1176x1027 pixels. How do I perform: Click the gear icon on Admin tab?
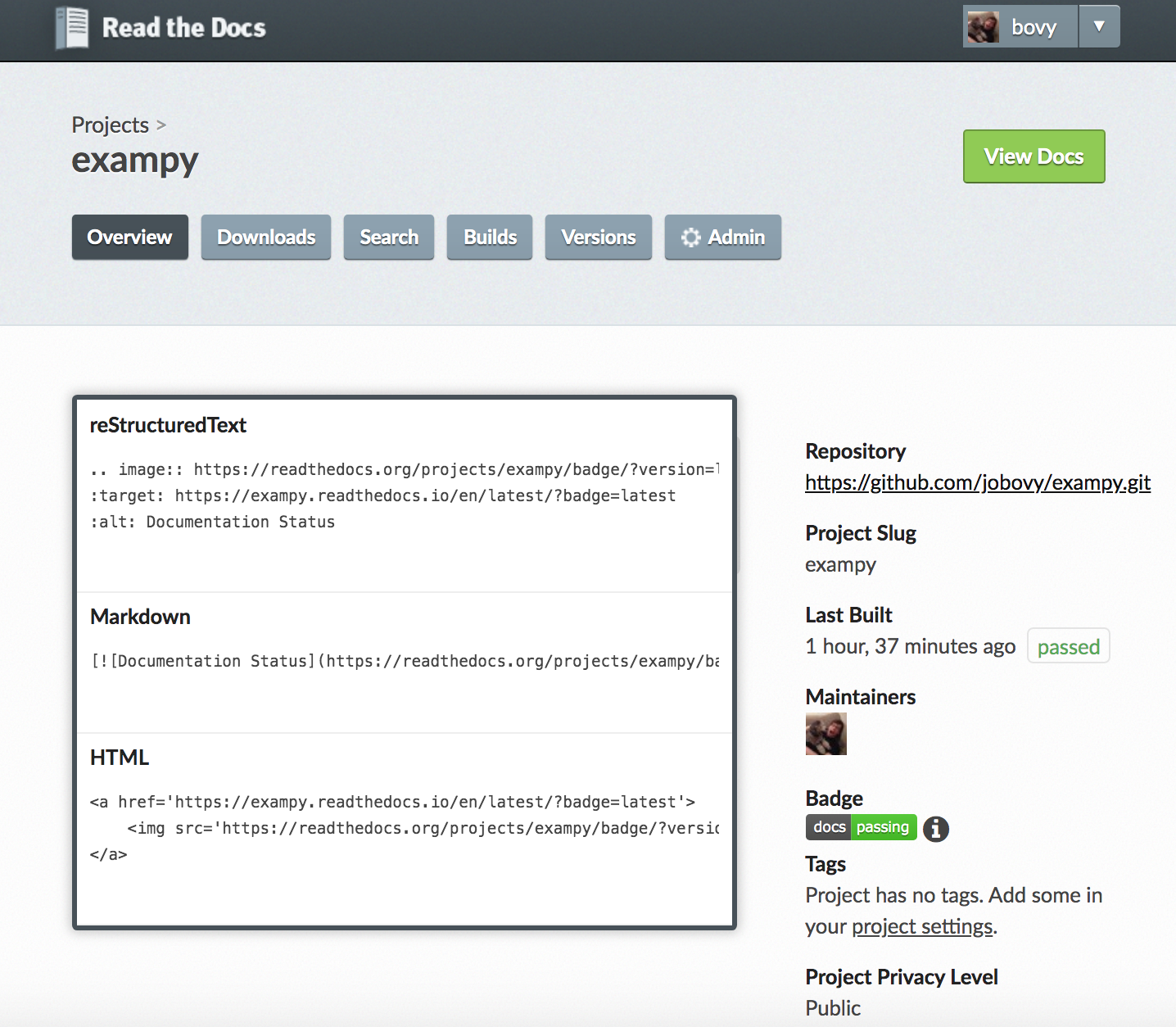(691, 238)
